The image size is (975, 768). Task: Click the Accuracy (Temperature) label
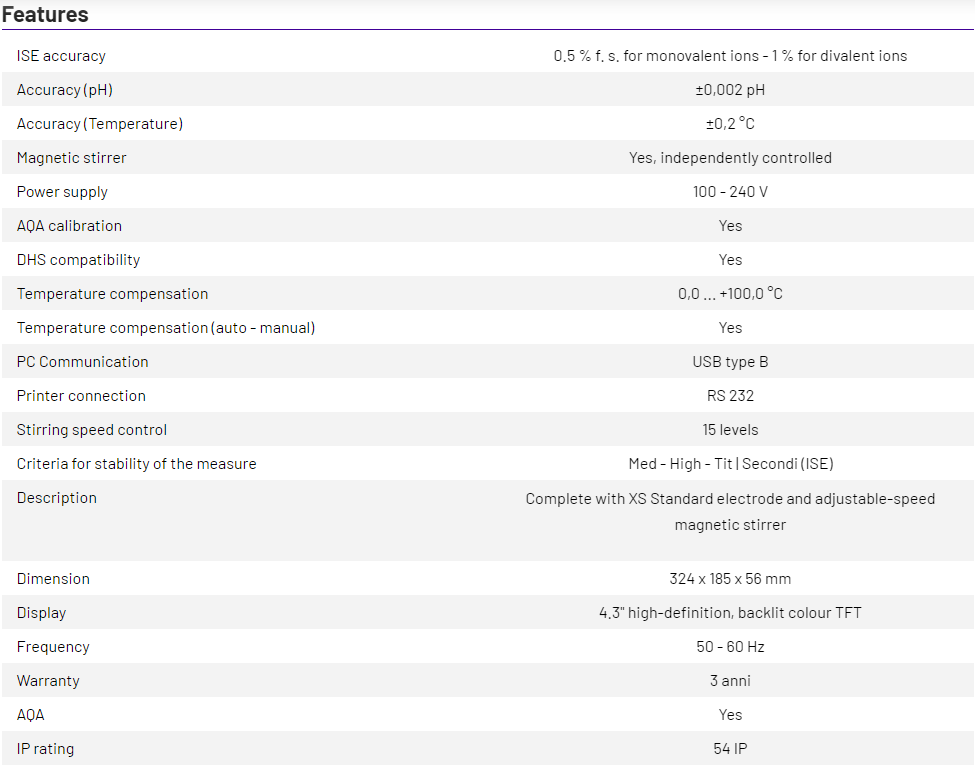[100, 124]
